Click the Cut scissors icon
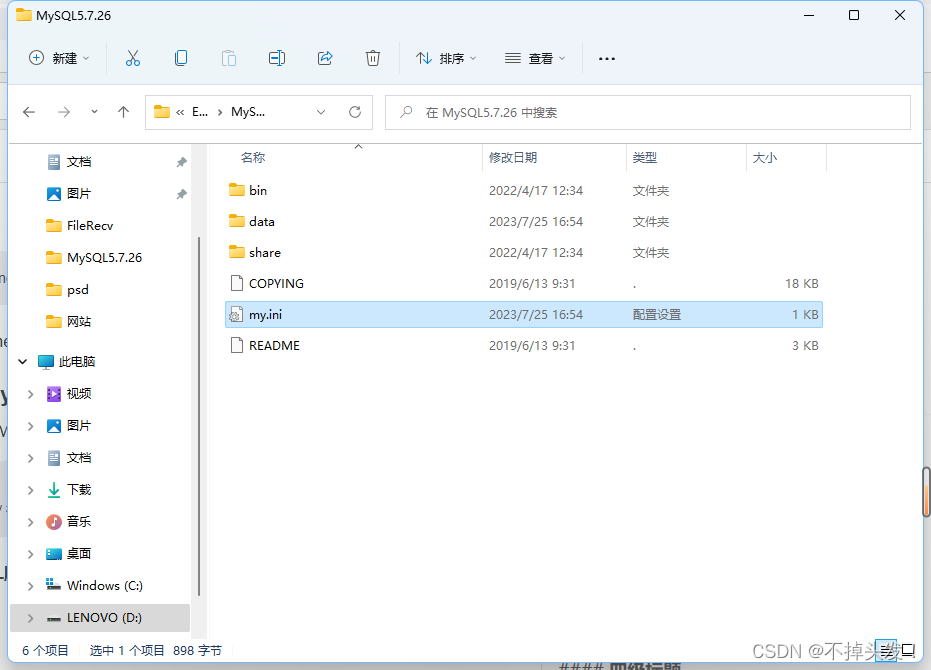This screenshot has width=931, height=670. pos(132,58)
